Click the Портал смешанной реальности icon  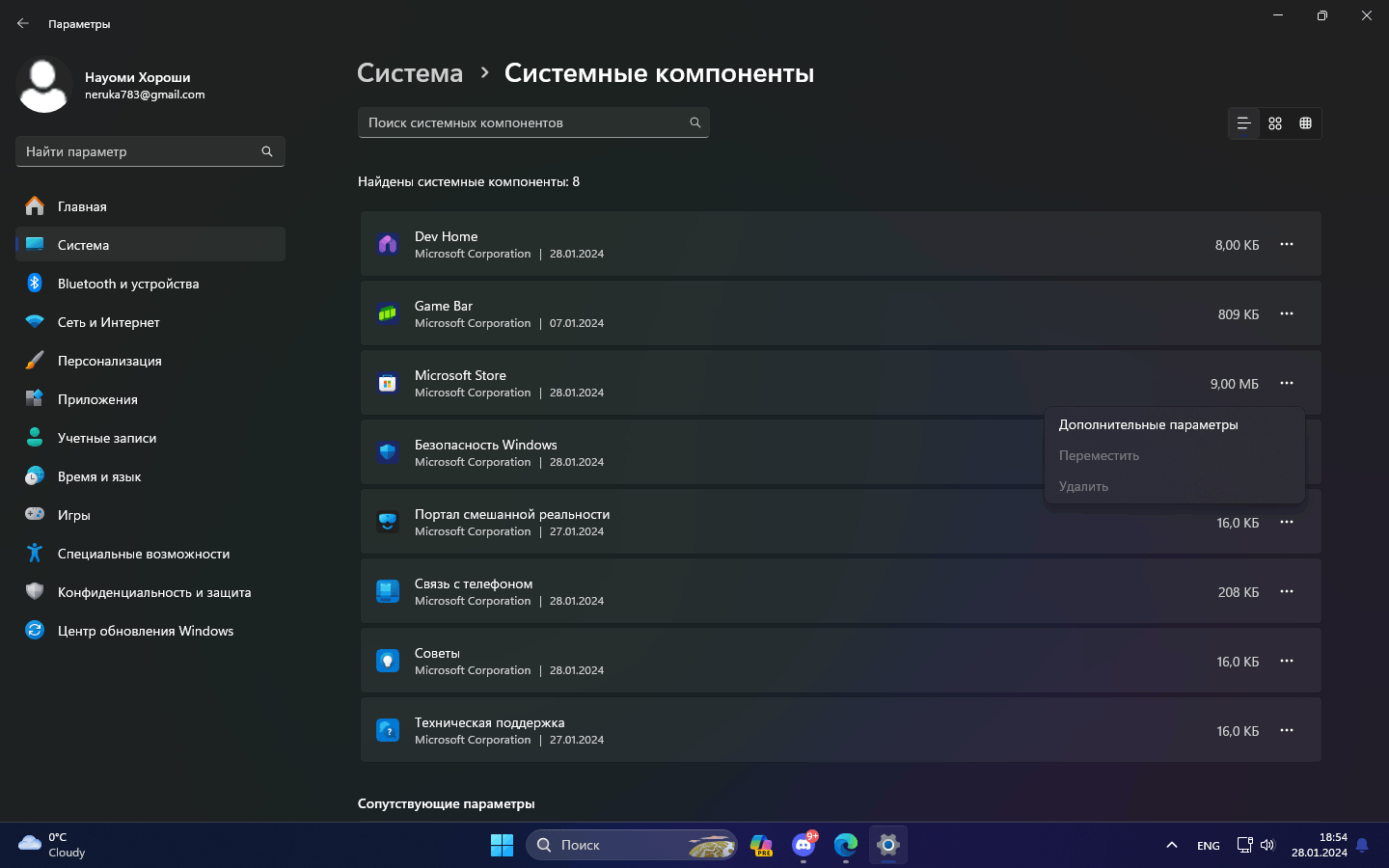coord(388,522)
